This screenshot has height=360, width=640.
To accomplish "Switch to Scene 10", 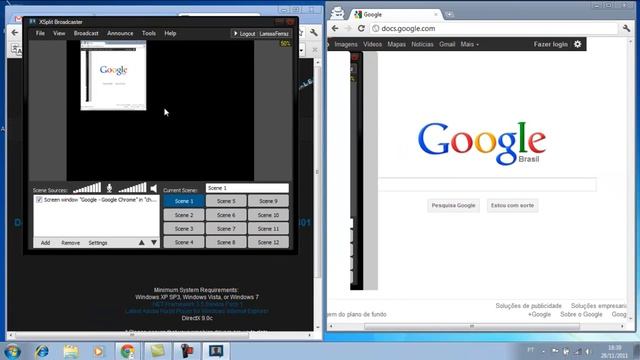I will click(x=268, y=215).
